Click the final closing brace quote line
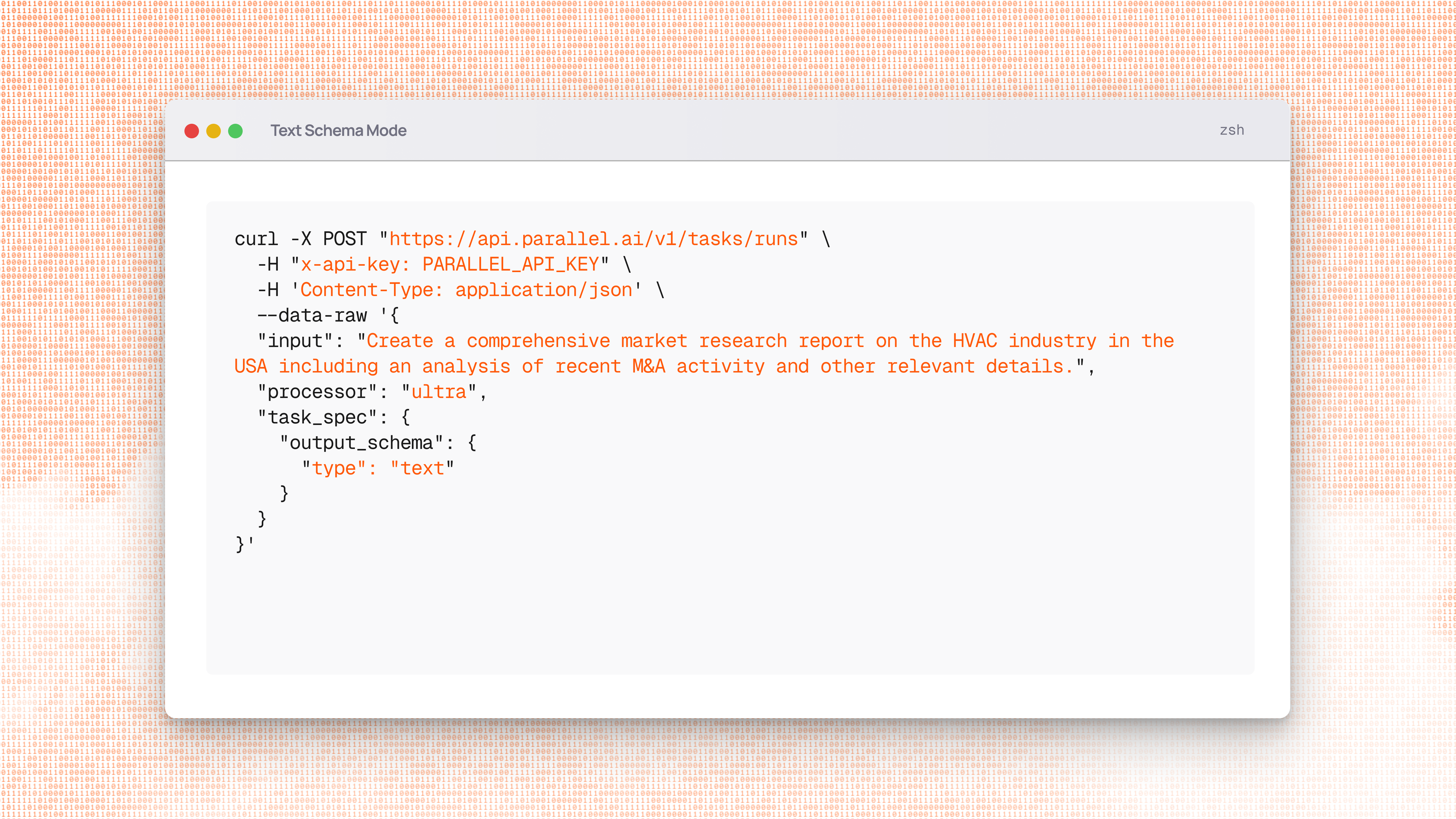The image size is (1456, 819). click(244, 544)
